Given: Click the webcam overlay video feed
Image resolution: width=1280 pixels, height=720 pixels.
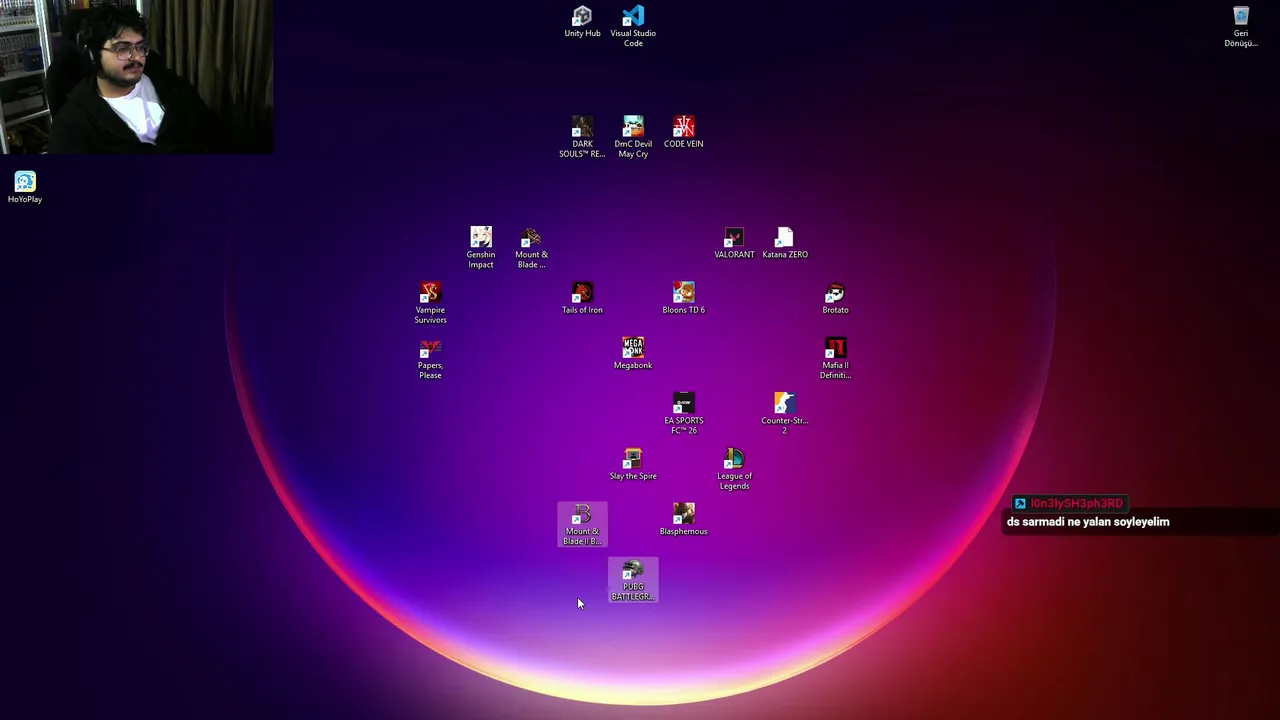Looking at the screenshot, I should 137,77.
